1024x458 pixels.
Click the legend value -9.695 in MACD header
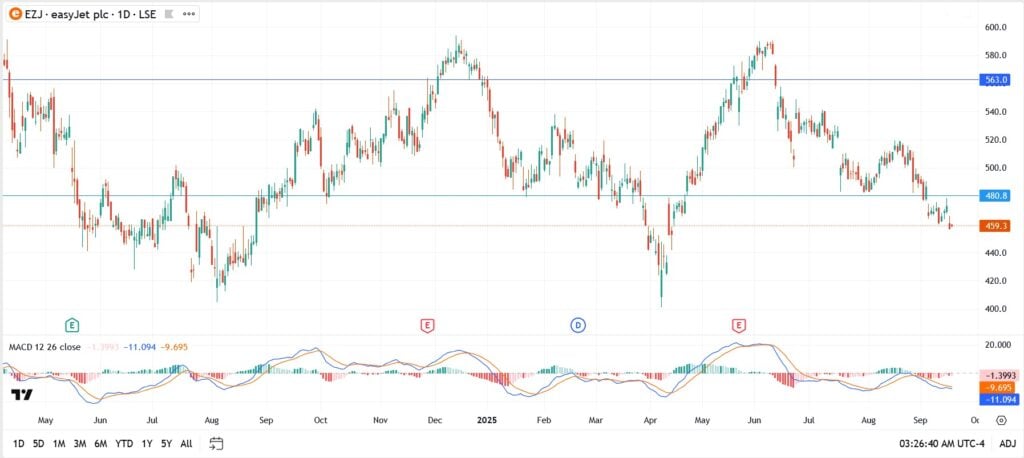(174, 347)
